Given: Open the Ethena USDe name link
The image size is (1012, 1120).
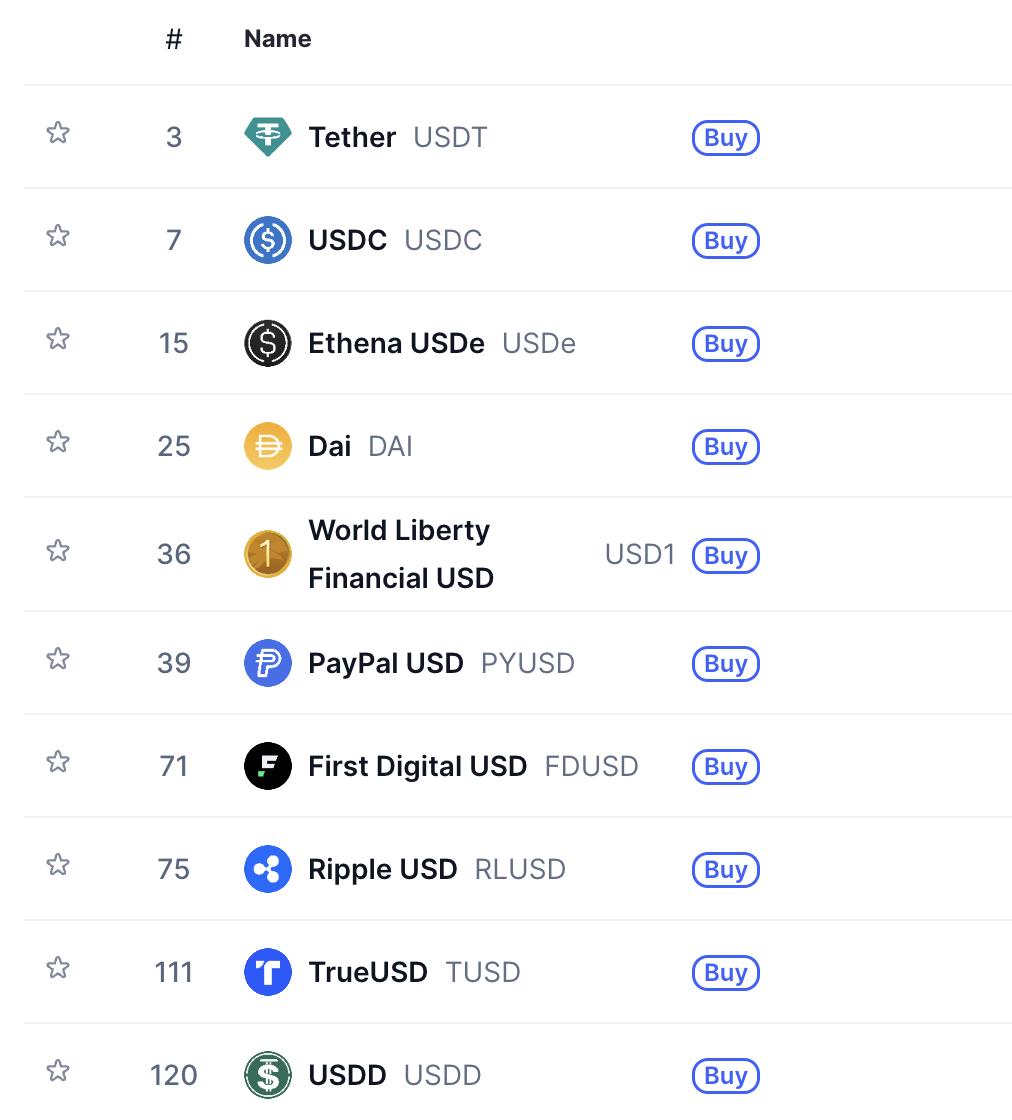Looking at the screenshot, I should [x=396, y=343].
